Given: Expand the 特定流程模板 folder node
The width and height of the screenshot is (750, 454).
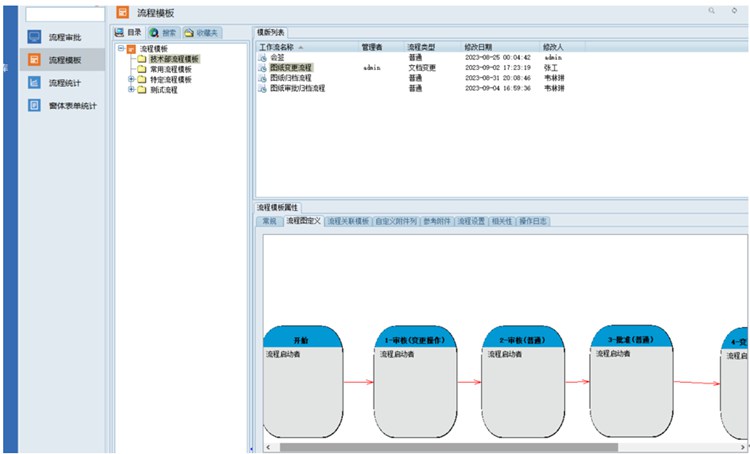Looking at the screenshot, I should pos(131,79).
